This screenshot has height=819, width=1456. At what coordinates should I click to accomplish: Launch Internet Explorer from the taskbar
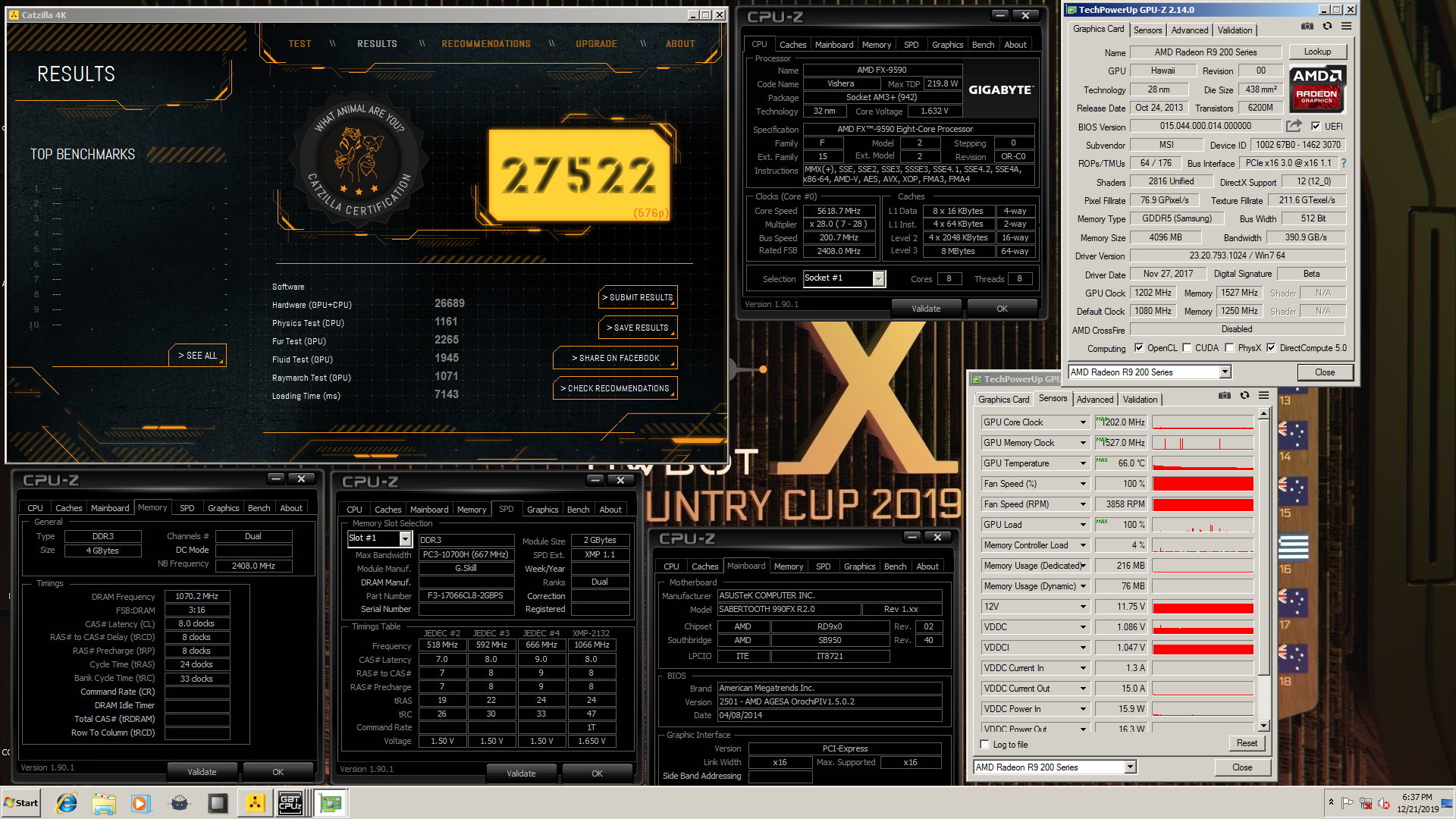(x=67, y=803)
